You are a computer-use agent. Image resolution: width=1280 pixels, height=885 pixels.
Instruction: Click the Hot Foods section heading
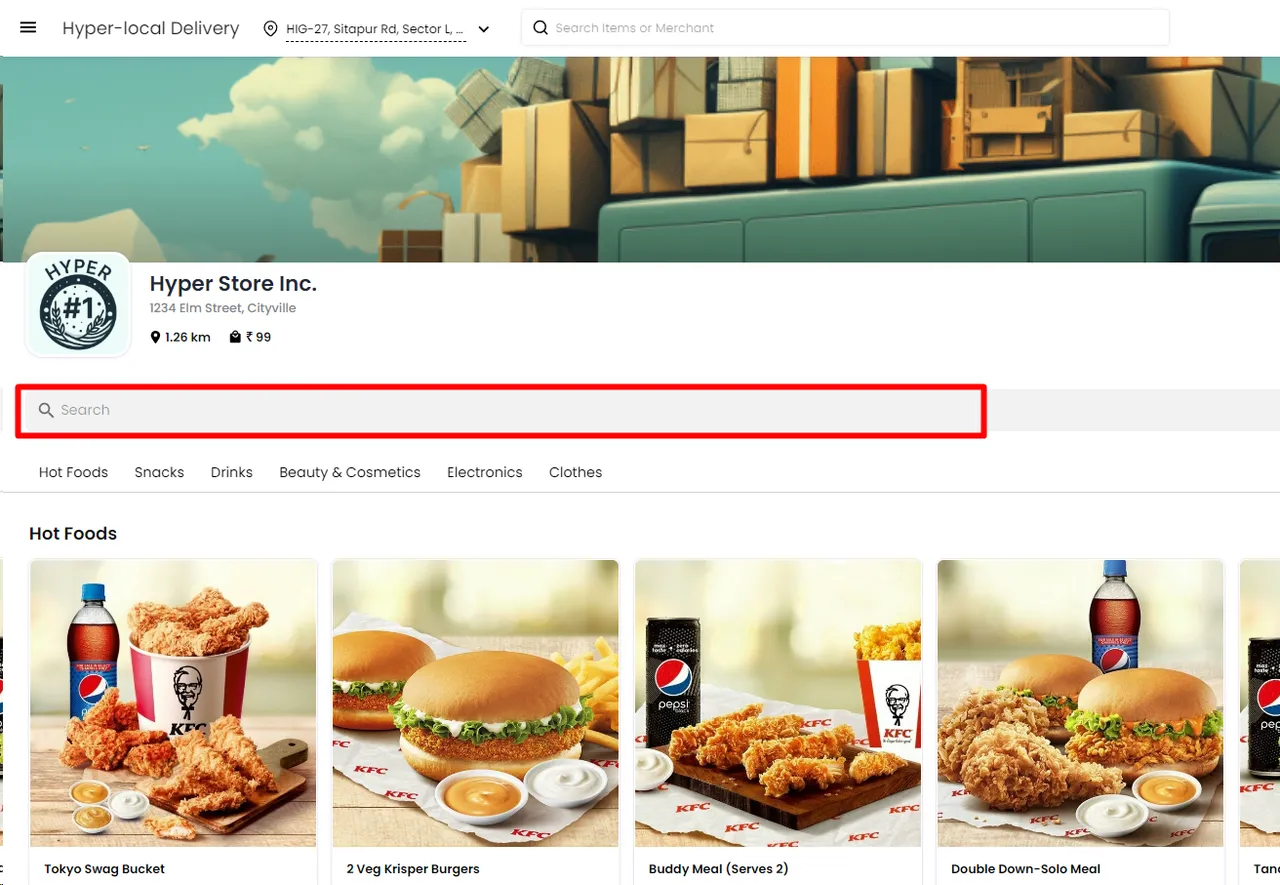(x=73, y=534)
